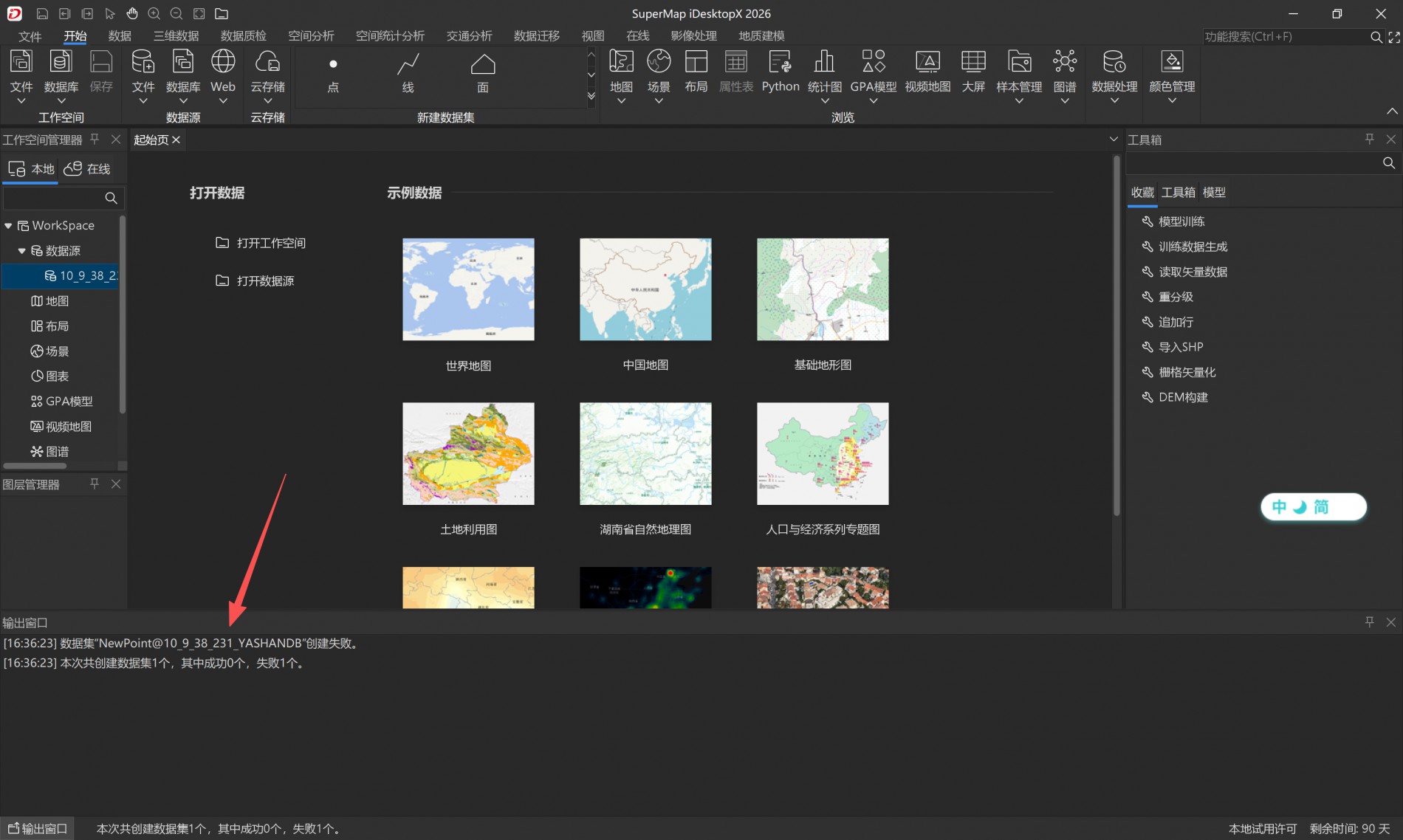The width and height of the screenshot is (1403, 840).
Task: Click the Web datasource globe icon
Action: [223, 61]
